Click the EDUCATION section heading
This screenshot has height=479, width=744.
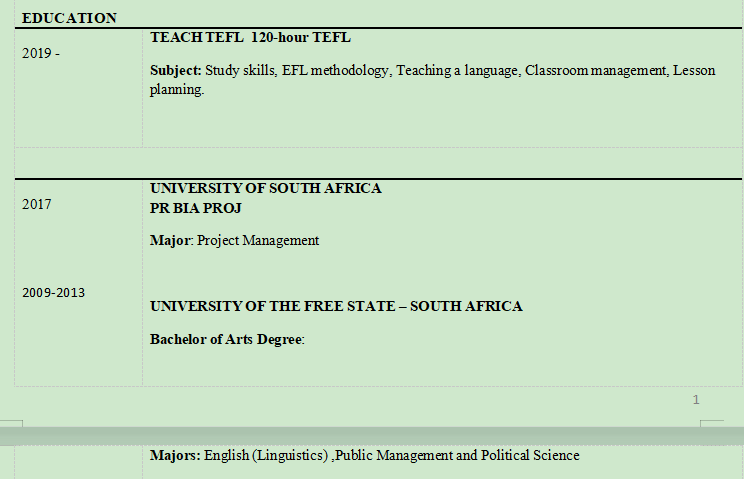69,18
